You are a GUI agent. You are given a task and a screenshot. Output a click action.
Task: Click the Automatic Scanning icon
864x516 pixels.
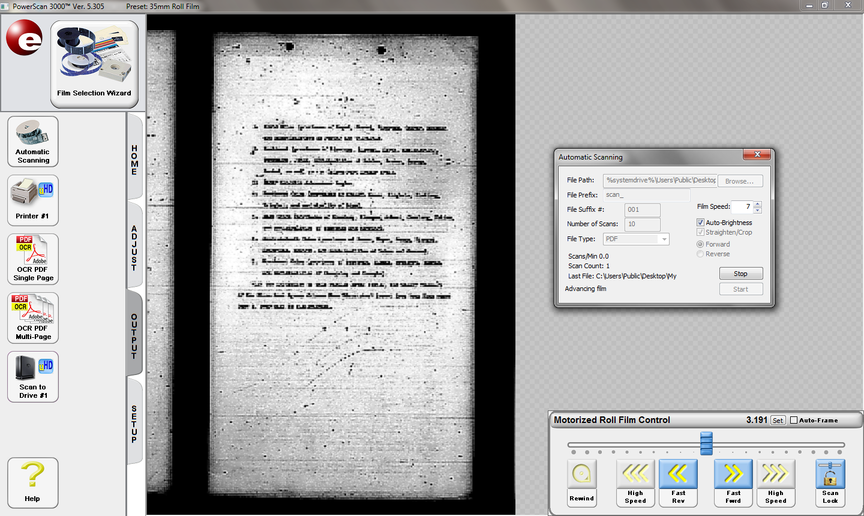[33, 141]
